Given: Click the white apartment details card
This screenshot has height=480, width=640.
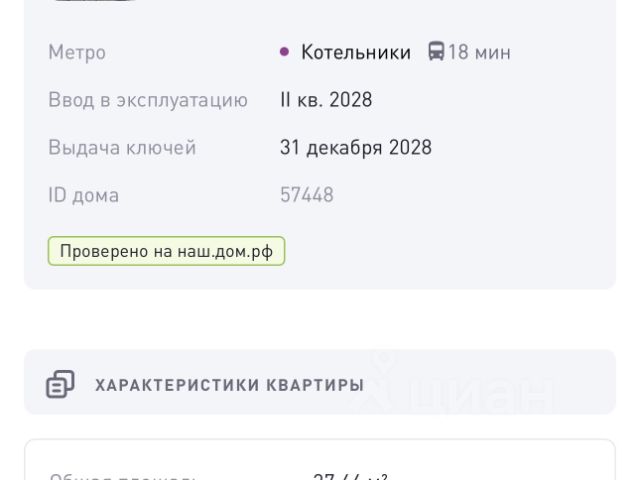Looking at the screenshot, I should (320, 460).
